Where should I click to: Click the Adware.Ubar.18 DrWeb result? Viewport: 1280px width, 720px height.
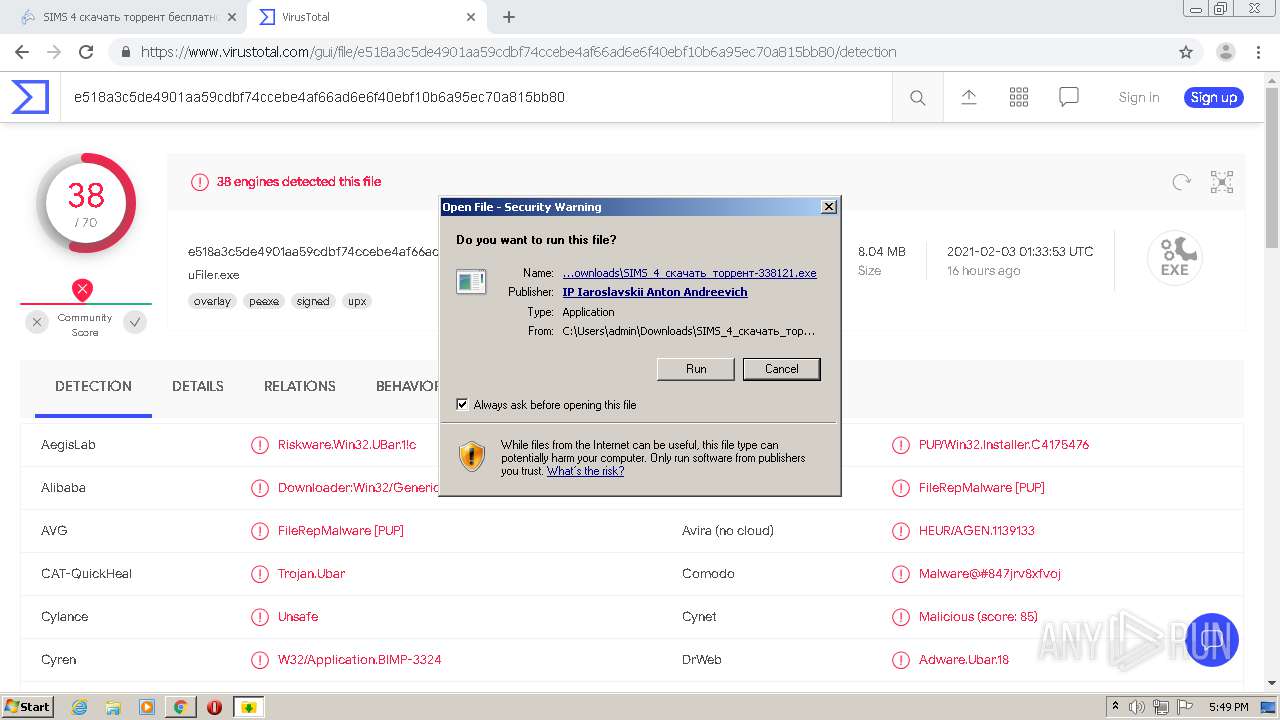pyautogui.click(x=964, y=660)
